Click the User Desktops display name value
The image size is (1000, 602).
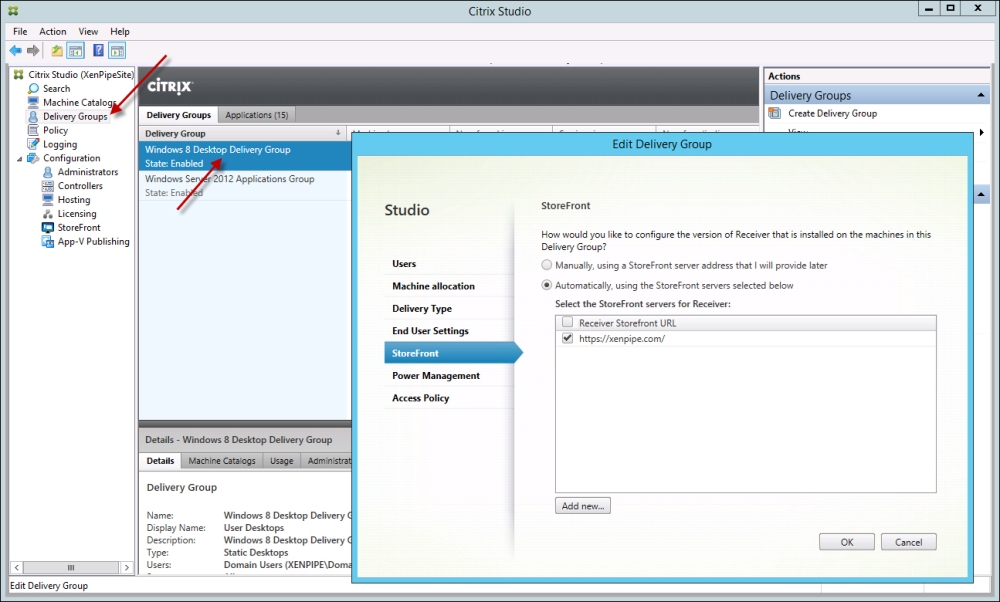click(x=254, y=527)
